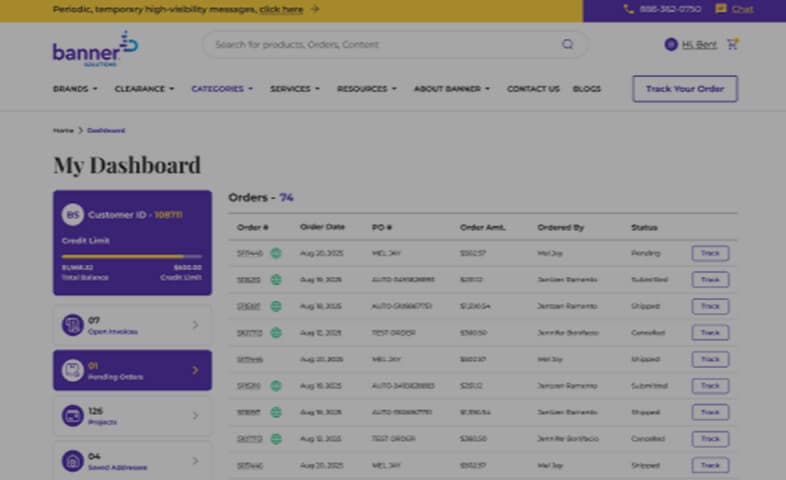
Task: Focus the product search field
Action: click(x=380, y=45)
